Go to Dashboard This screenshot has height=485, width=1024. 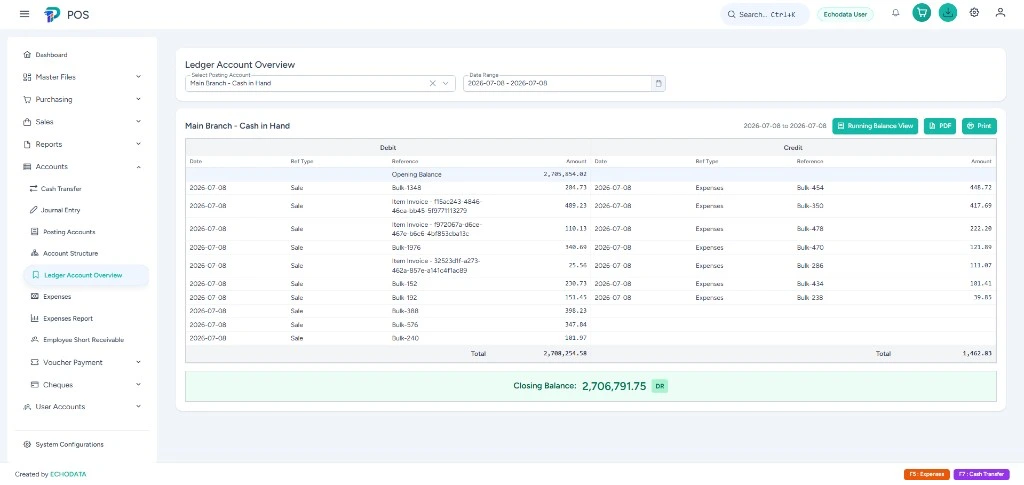click(51, 55)
